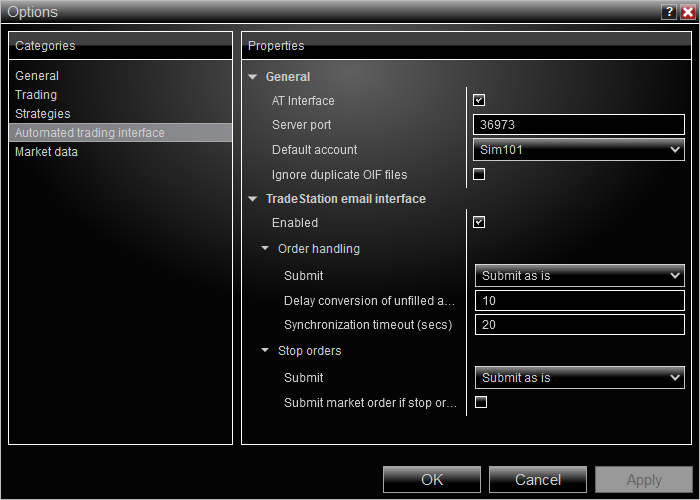Click the Delay conversion of unfilled label
Image resolution: width=700 pixels, height=500 pixels.
tap(370, 301)
